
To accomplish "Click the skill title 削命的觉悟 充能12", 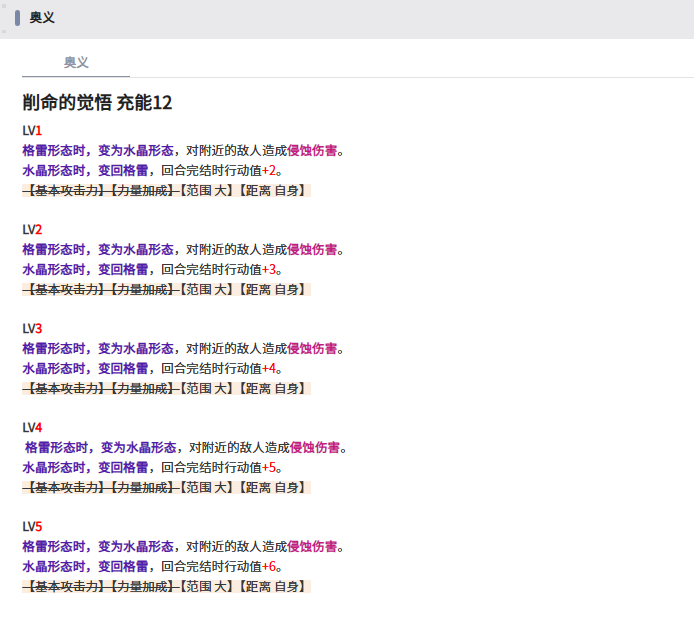I will pyautogui.click(x=97, y=102).
